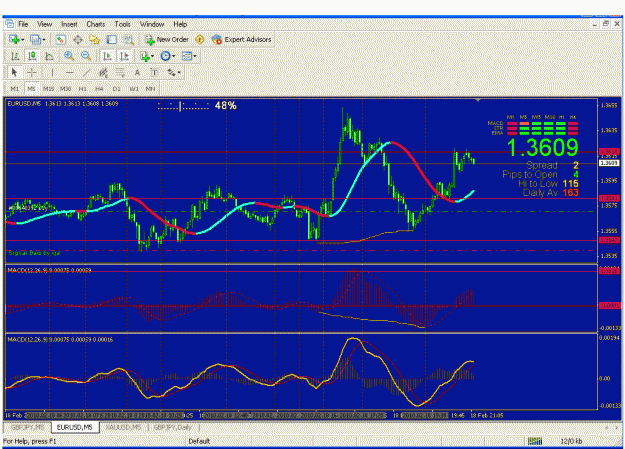The image size is (625, 449).
Task: Switch to the XAUUSD,M5 chart tab
Action: click(x=124, y=427)
